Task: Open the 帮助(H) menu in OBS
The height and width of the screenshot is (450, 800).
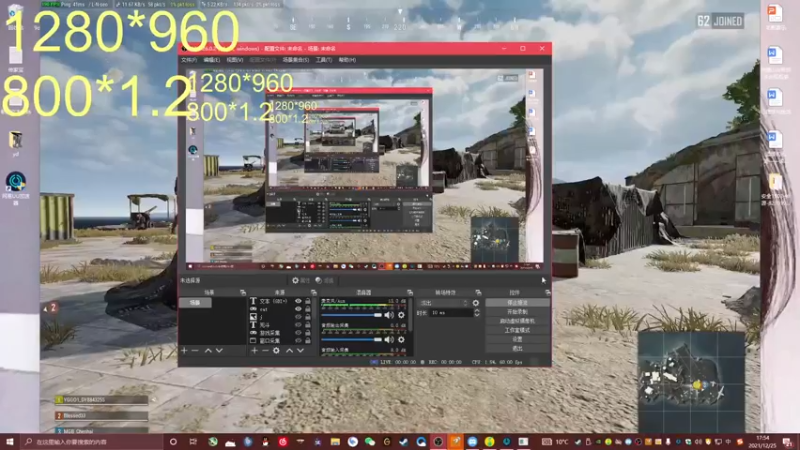Action: point(347,60)
